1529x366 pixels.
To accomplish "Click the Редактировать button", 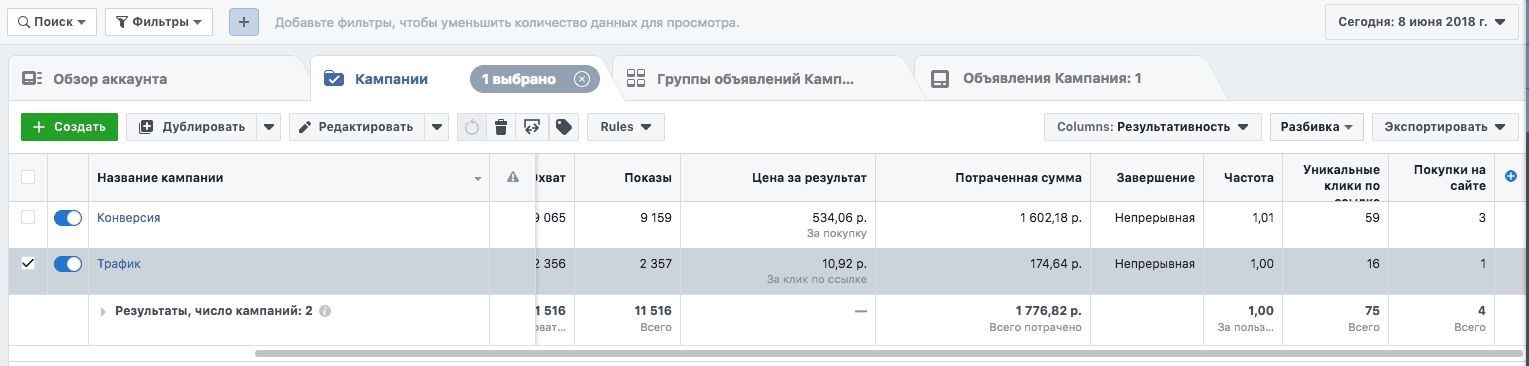I will tap(358, 127).
